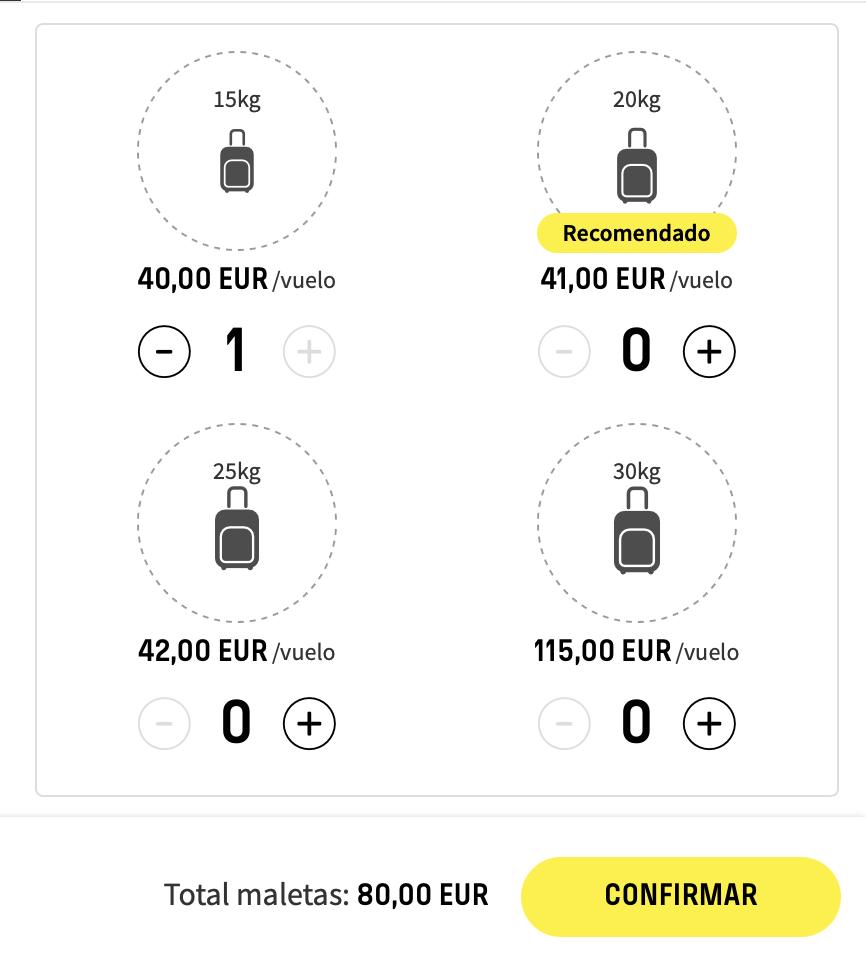This screenshot has height=962, width=866.
Task: Confirm the baggage selection with CONFIRMAR
Action: click(x=681, y=895)
